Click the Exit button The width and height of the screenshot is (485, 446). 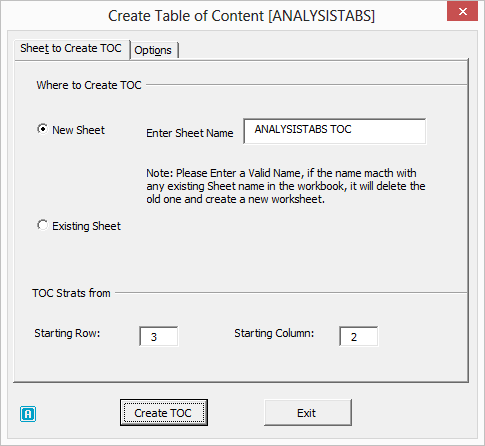coord(308,413)
